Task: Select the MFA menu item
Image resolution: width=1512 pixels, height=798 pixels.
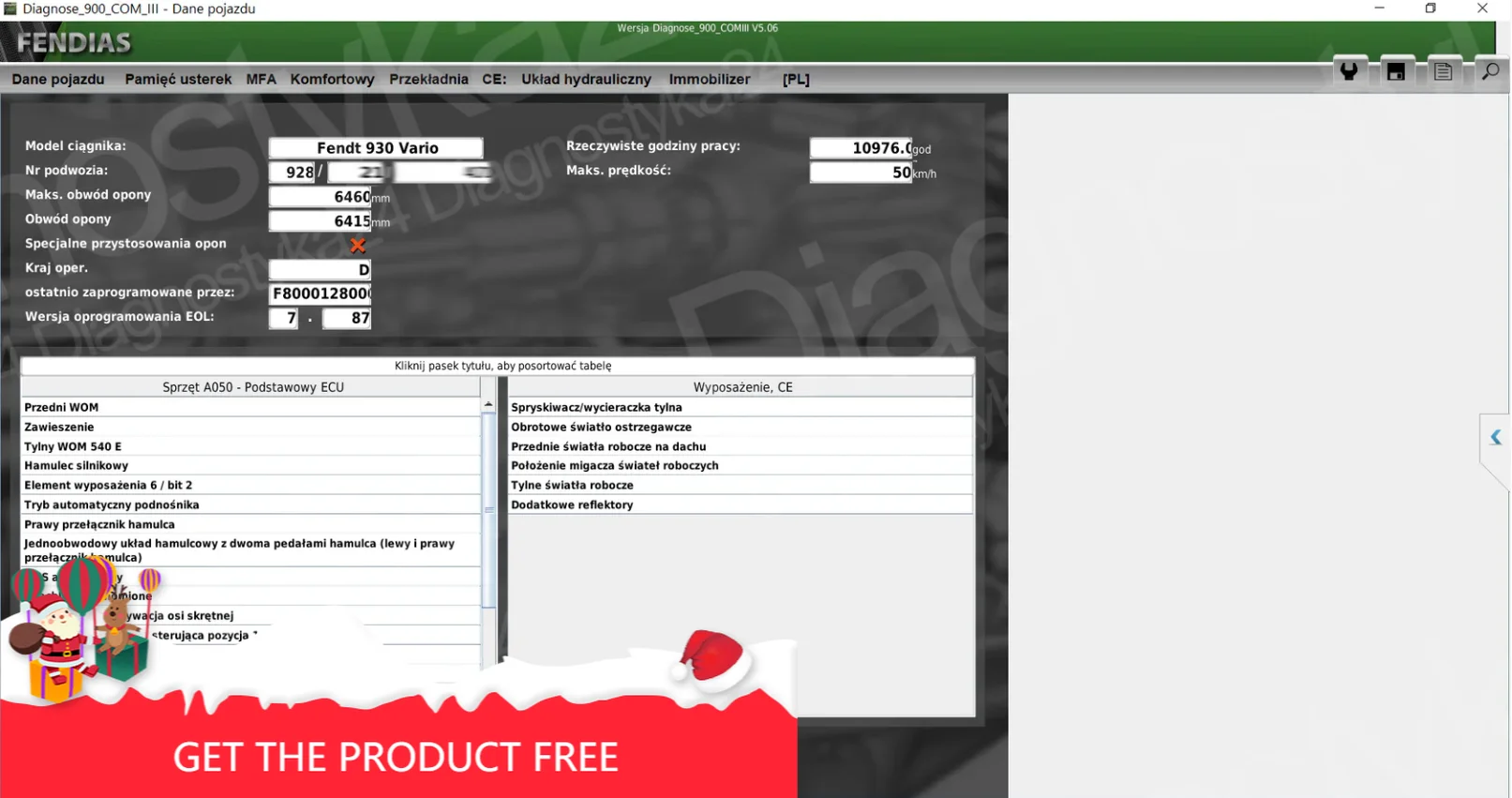Action: click(261, 80)
